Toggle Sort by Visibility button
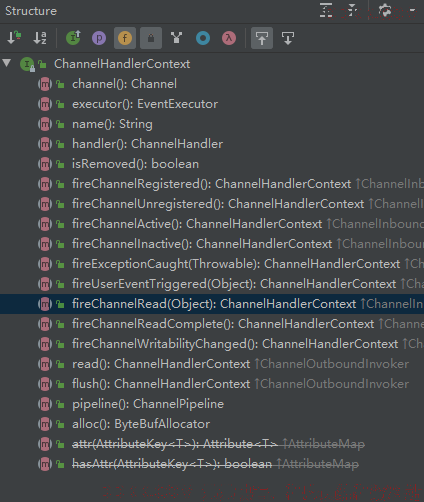This screenshot has height=502, width=424. click(x=14, y=38)
